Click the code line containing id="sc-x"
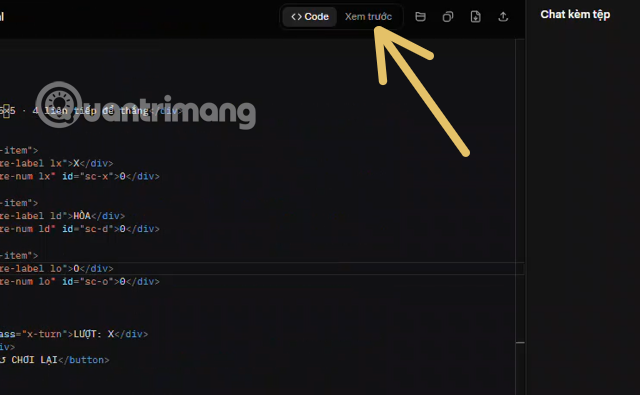This screenshot has height=395, width=640. click(80, 176)
